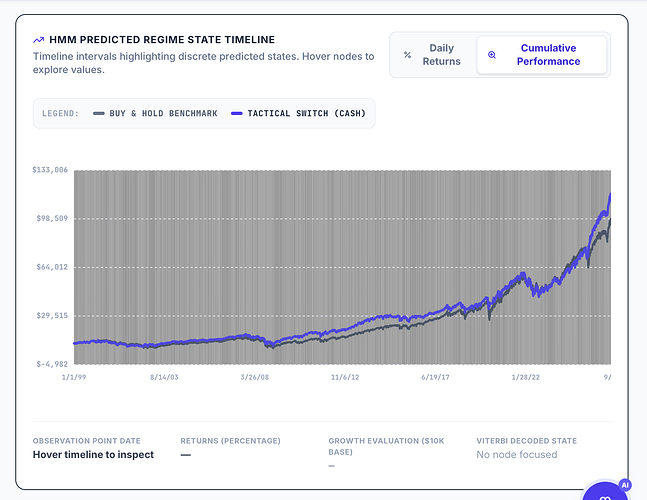Click the magnifier icon in Cumulative Performance
The height and width of the screenshot is (500, 647).
[x=491, y=55]
